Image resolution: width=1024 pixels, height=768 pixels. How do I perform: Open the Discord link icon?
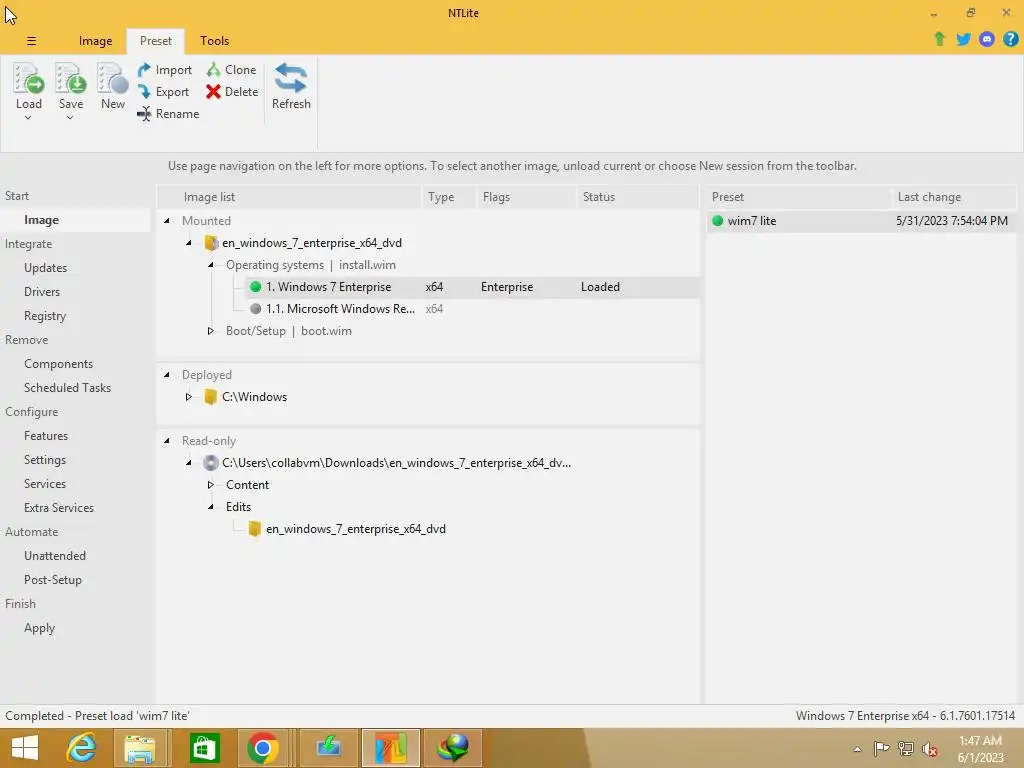[x=987, y=39]
